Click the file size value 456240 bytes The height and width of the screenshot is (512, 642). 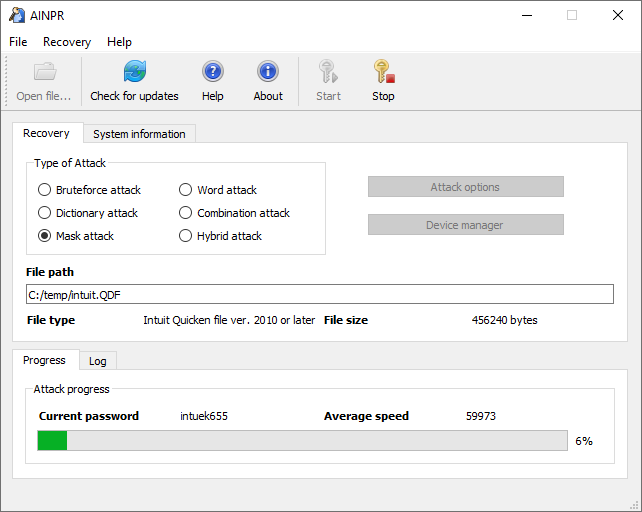point(504,320)
